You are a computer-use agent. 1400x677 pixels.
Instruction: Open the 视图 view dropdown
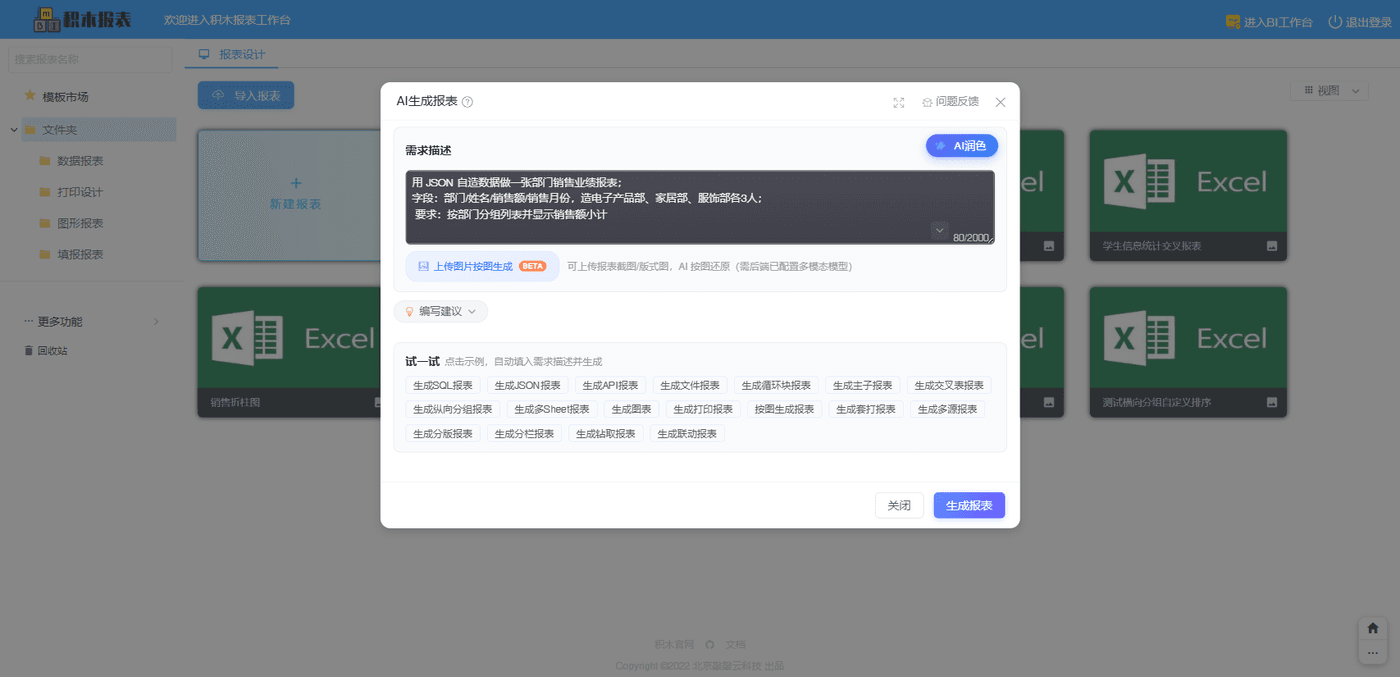pyautogui.click(x=1329, y=90)
